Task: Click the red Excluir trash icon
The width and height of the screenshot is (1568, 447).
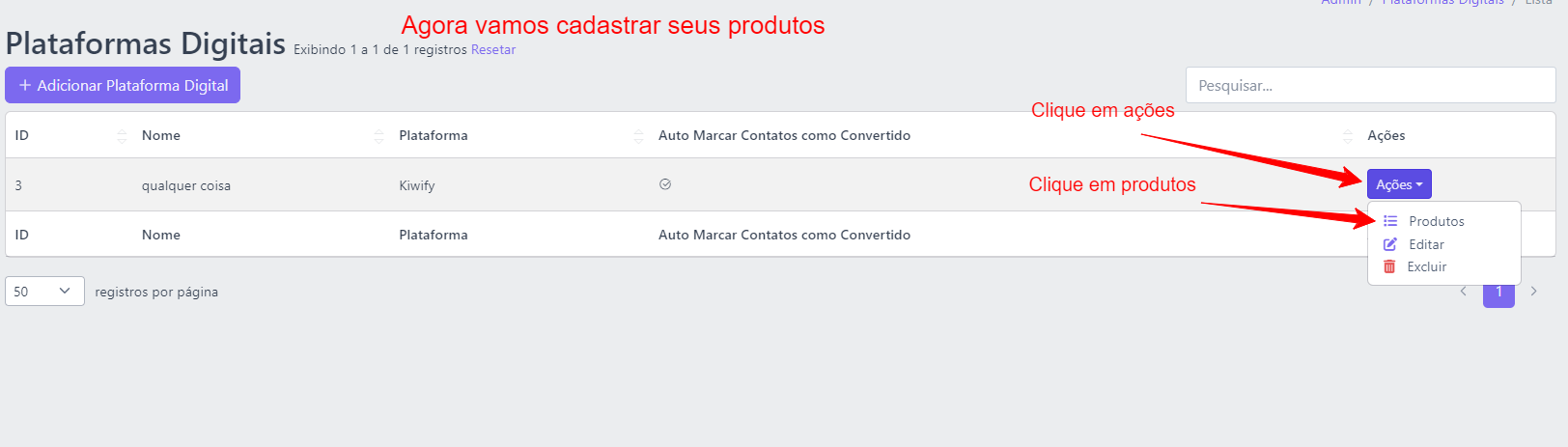Action: [x=1389, y=266]
